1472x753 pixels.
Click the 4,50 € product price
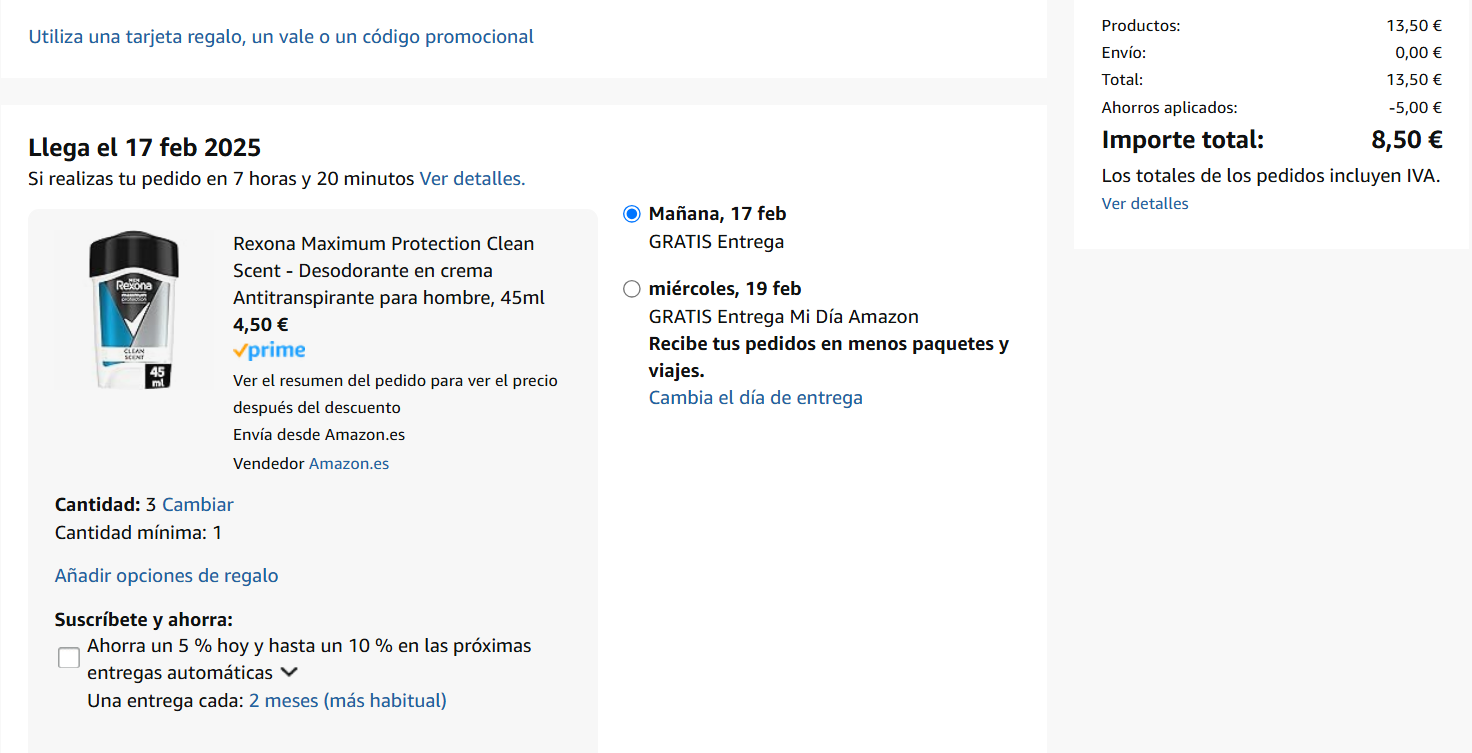(x=261, y=325)
